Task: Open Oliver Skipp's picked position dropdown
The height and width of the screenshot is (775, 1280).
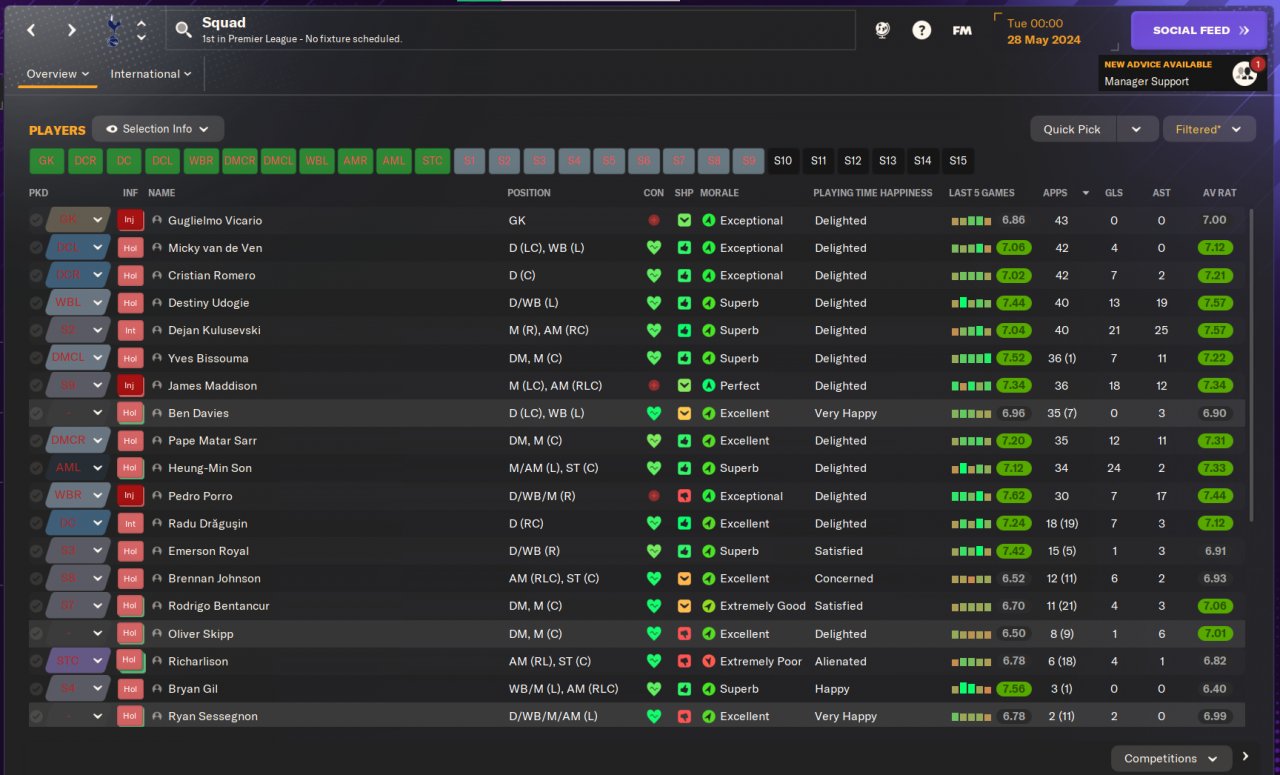Action: click(78, 634)
